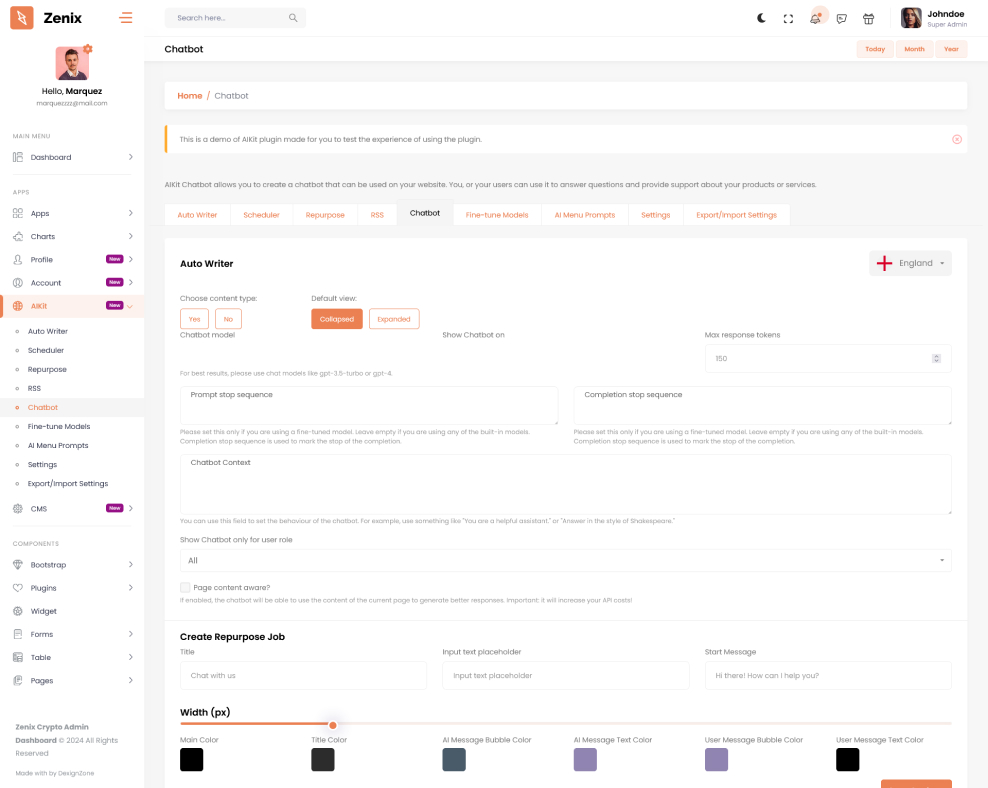Viewport: 988px width, 788px height.
Task: Click the settings gear on profile avatar
Action: (x=88, y=48)
